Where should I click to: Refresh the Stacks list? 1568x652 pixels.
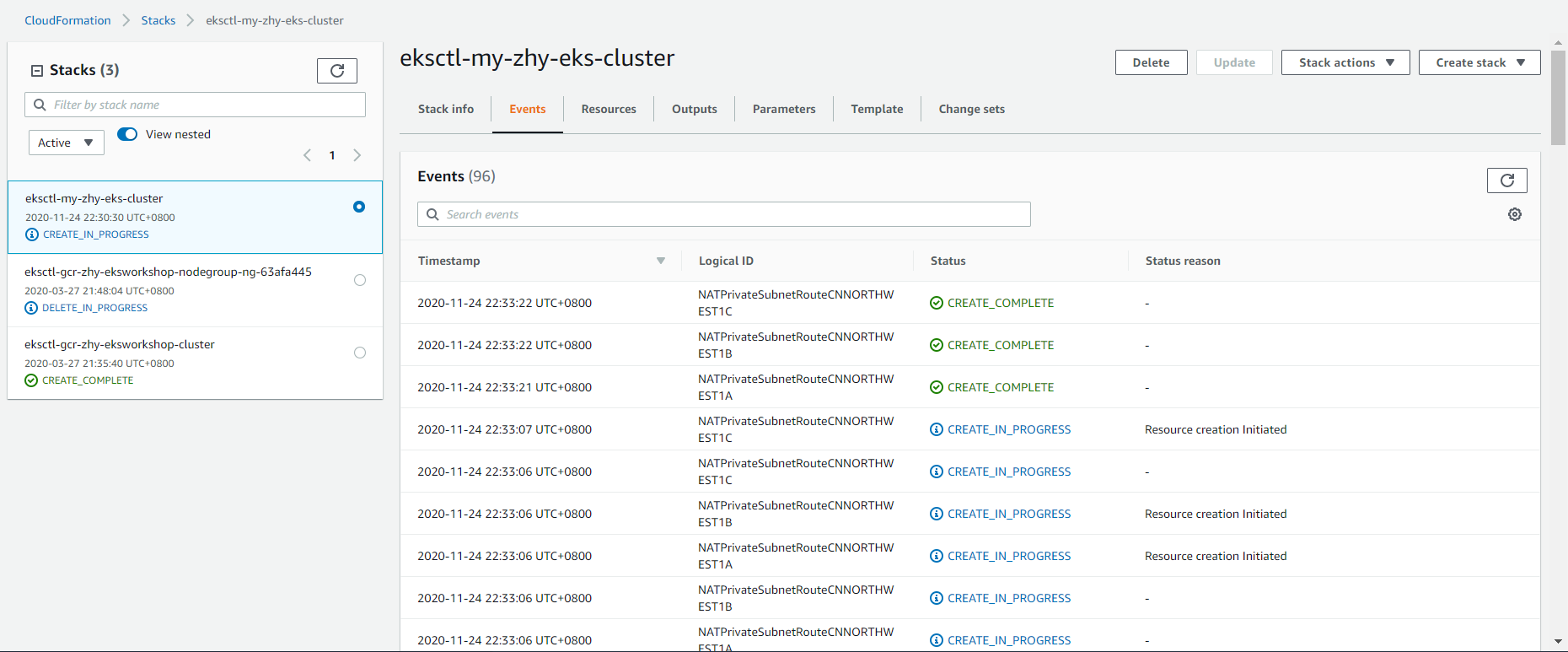(x=337, y=71)
